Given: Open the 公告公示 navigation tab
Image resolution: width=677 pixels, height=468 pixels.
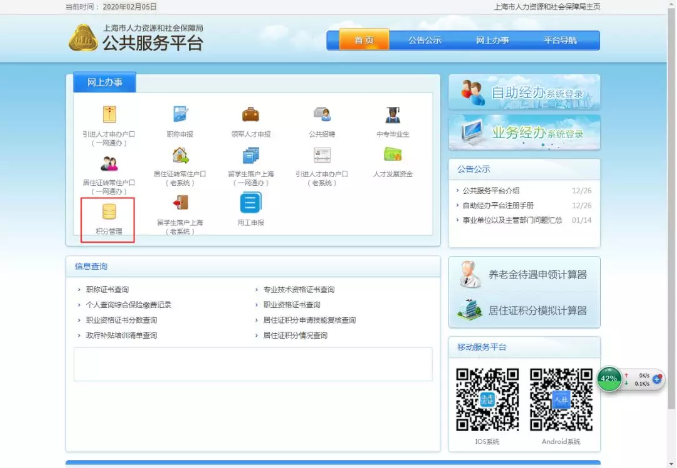Looking at the screenshot, I should (424, 41).
